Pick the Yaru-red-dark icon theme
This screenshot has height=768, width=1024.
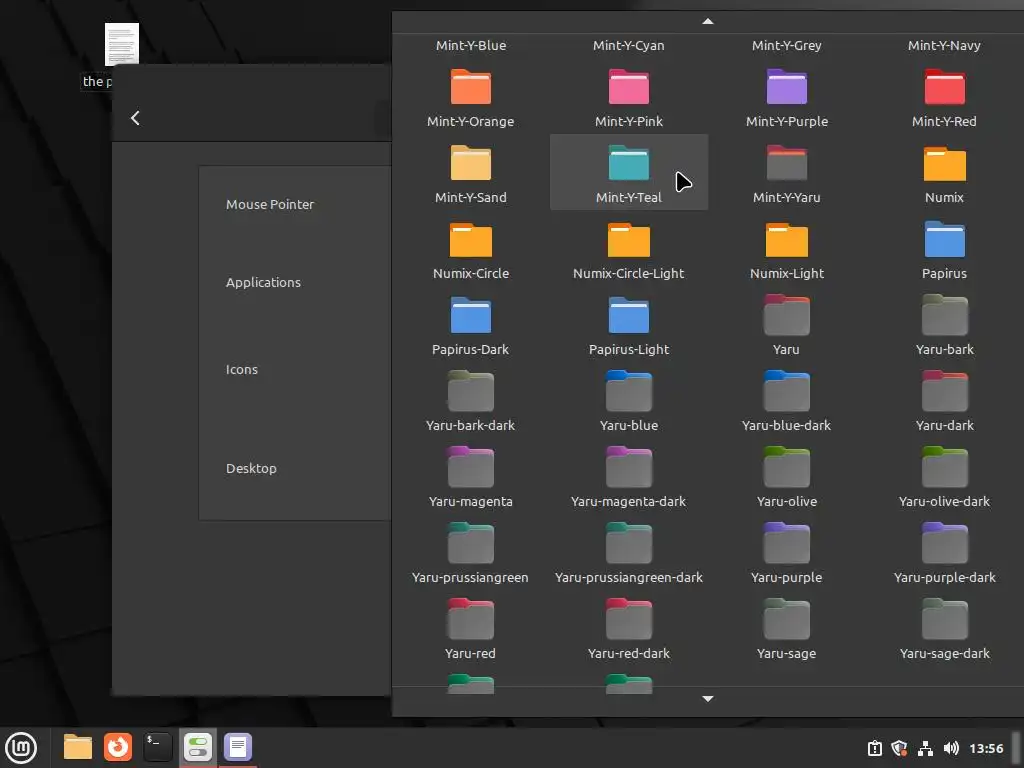pyautogui.click(x=628, y=629)
